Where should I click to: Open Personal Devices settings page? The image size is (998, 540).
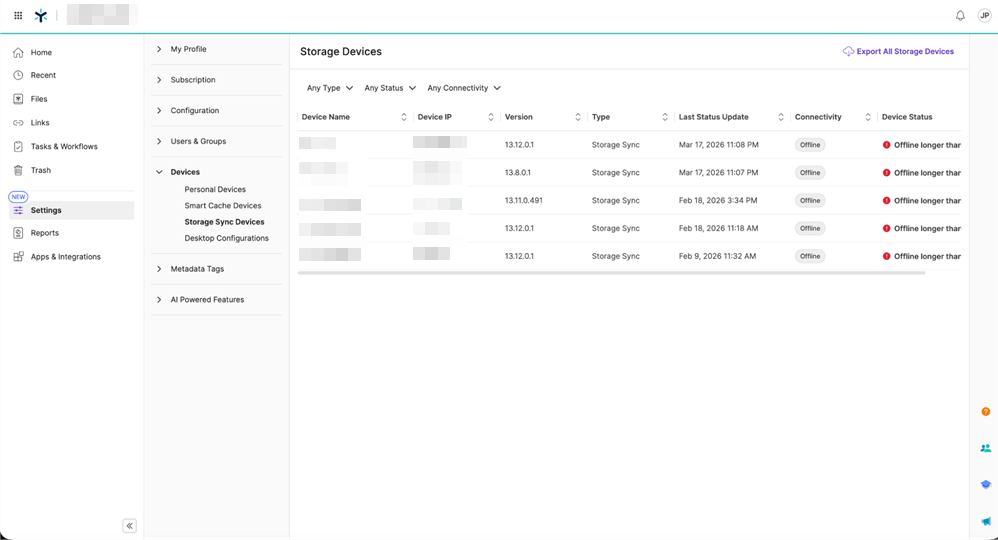215,189
